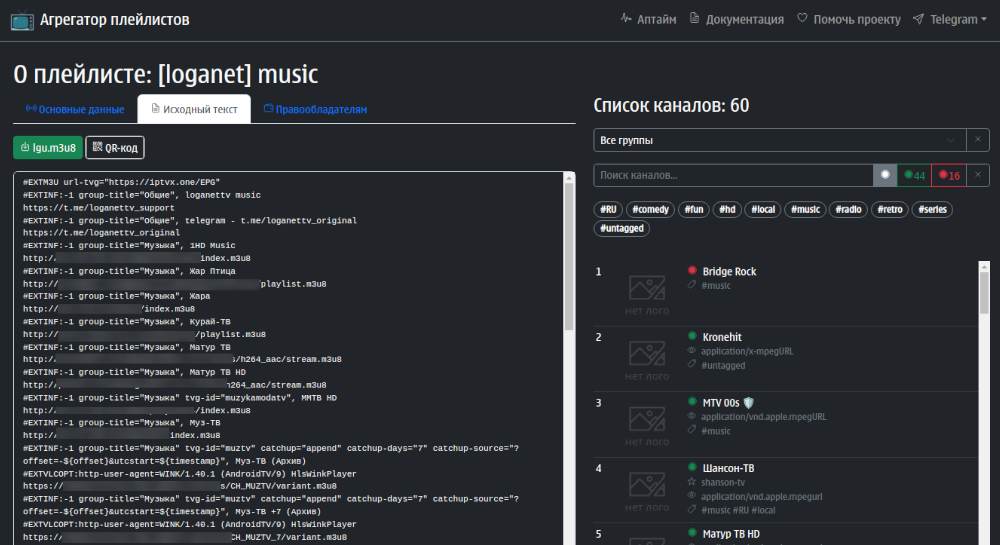Click the channel list scroll-up arrow
1000x545 pixels.
pos(984,266)
